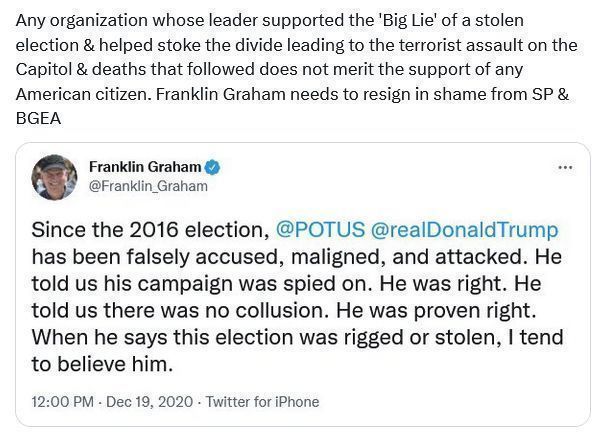Click the "to believe him." closing line

[x=102, y=364]
